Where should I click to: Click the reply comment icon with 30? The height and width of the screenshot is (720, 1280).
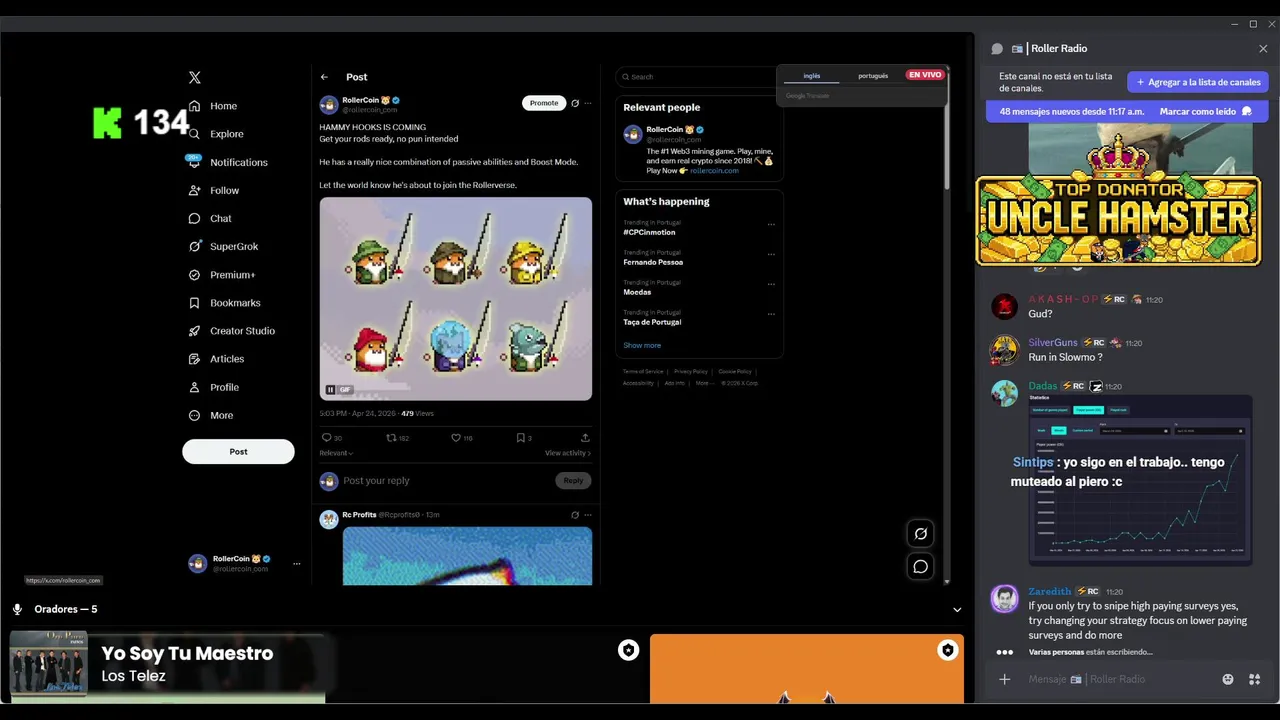(x=326, y=438)
